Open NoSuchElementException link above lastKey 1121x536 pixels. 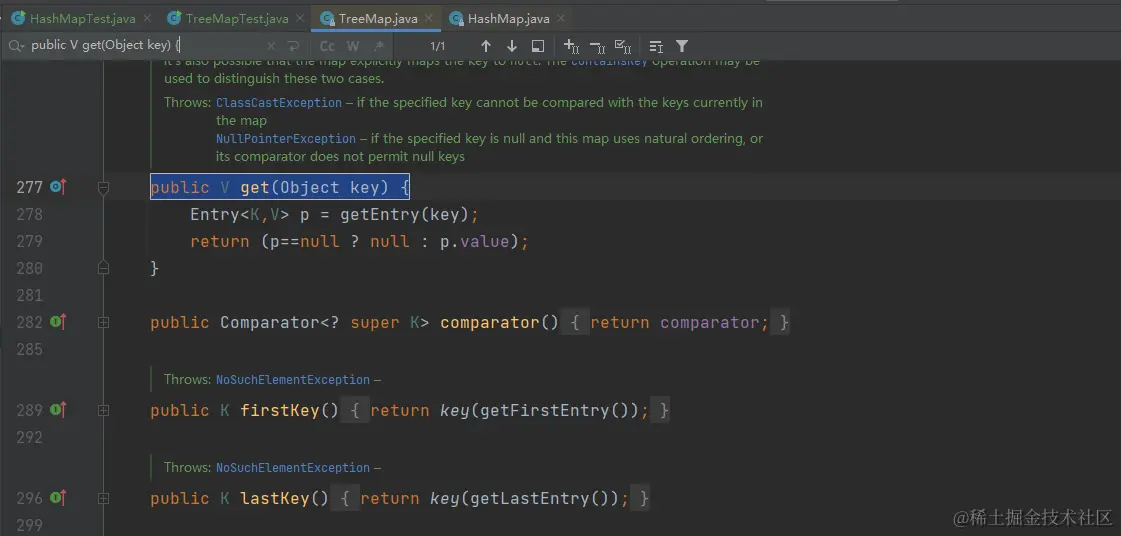(x=293, y=467)
